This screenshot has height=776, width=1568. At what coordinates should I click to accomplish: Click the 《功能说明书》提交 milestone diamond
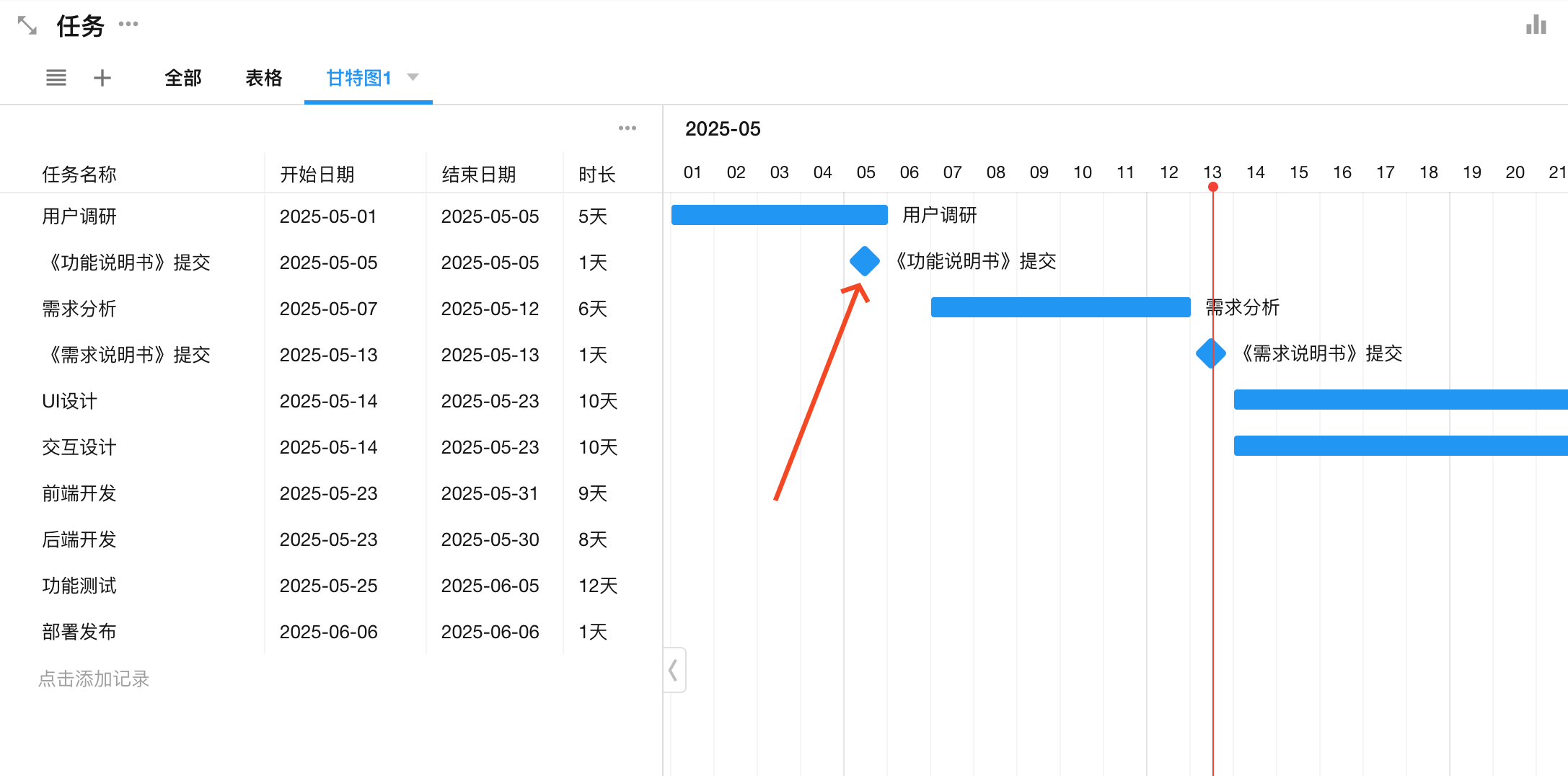pos(864,261)
